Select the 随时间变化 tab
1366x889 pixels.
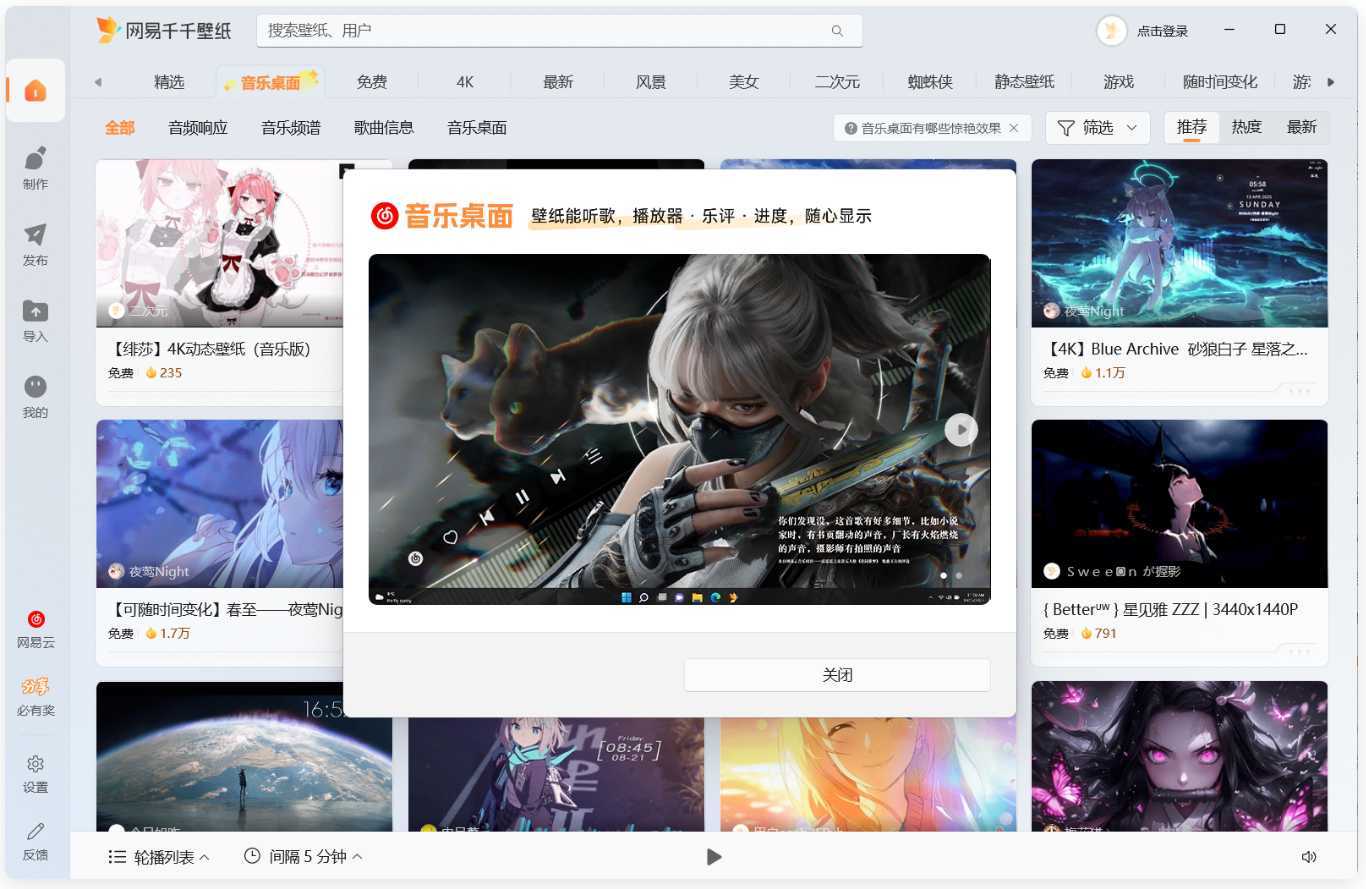[x=1219, y=82]
